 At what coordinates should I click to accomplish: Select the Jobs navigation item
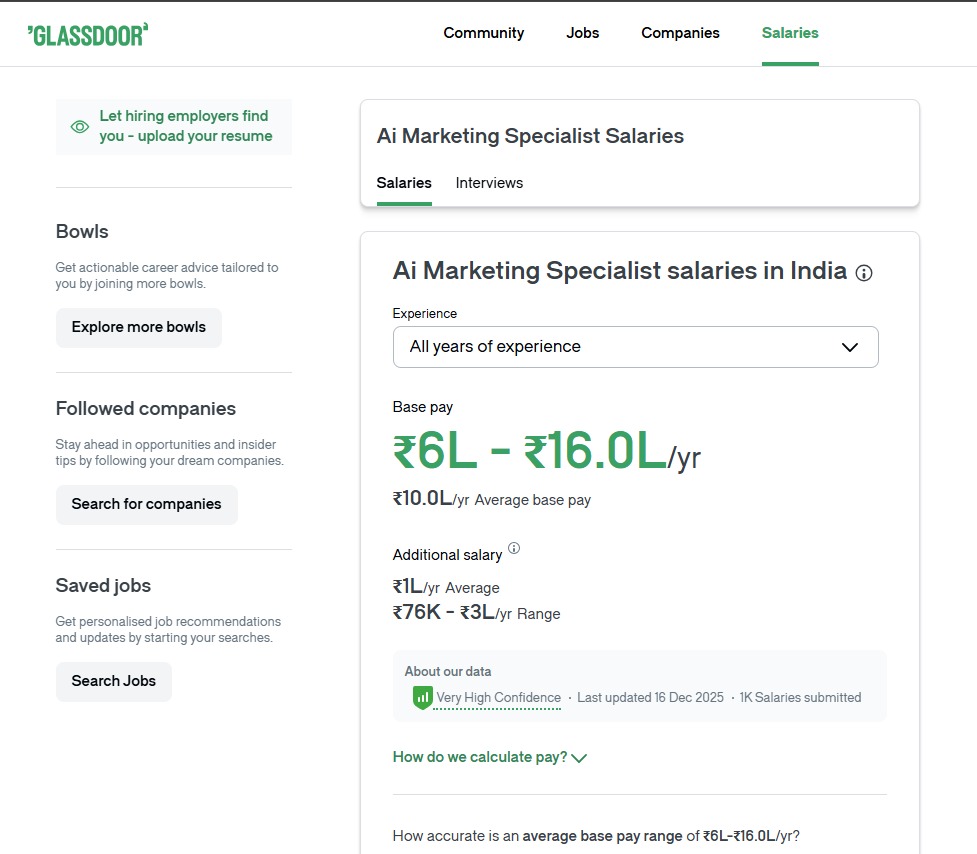point(582,33)
